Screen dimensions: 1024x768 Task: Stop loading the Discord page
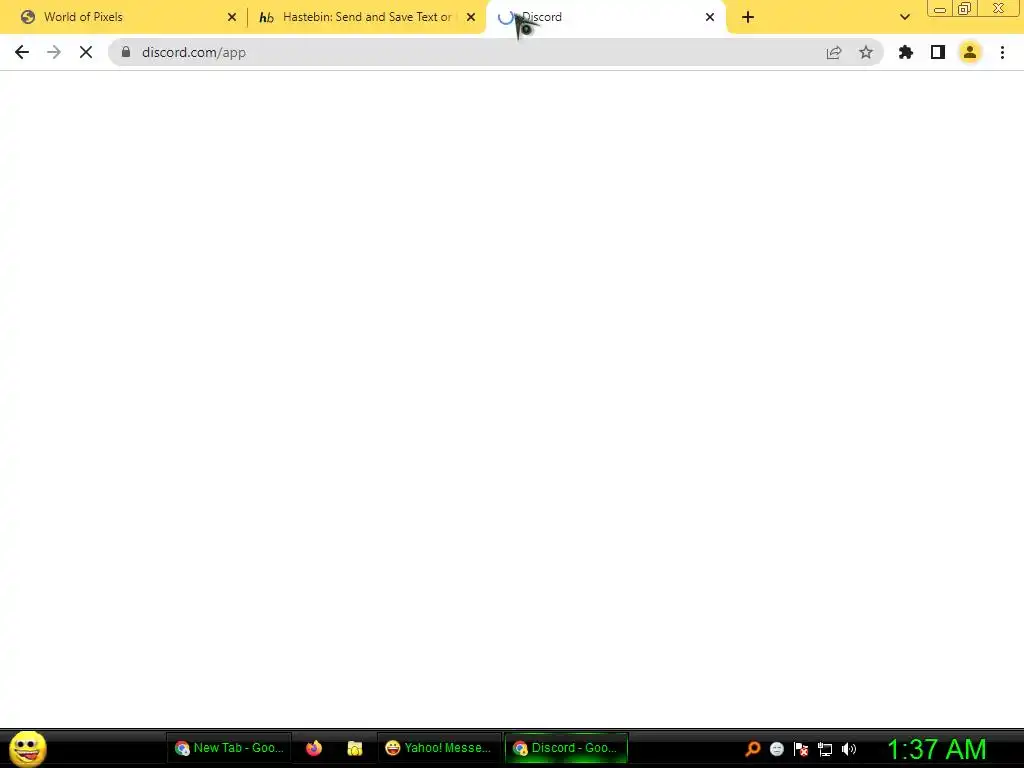(x=86, y=52)
